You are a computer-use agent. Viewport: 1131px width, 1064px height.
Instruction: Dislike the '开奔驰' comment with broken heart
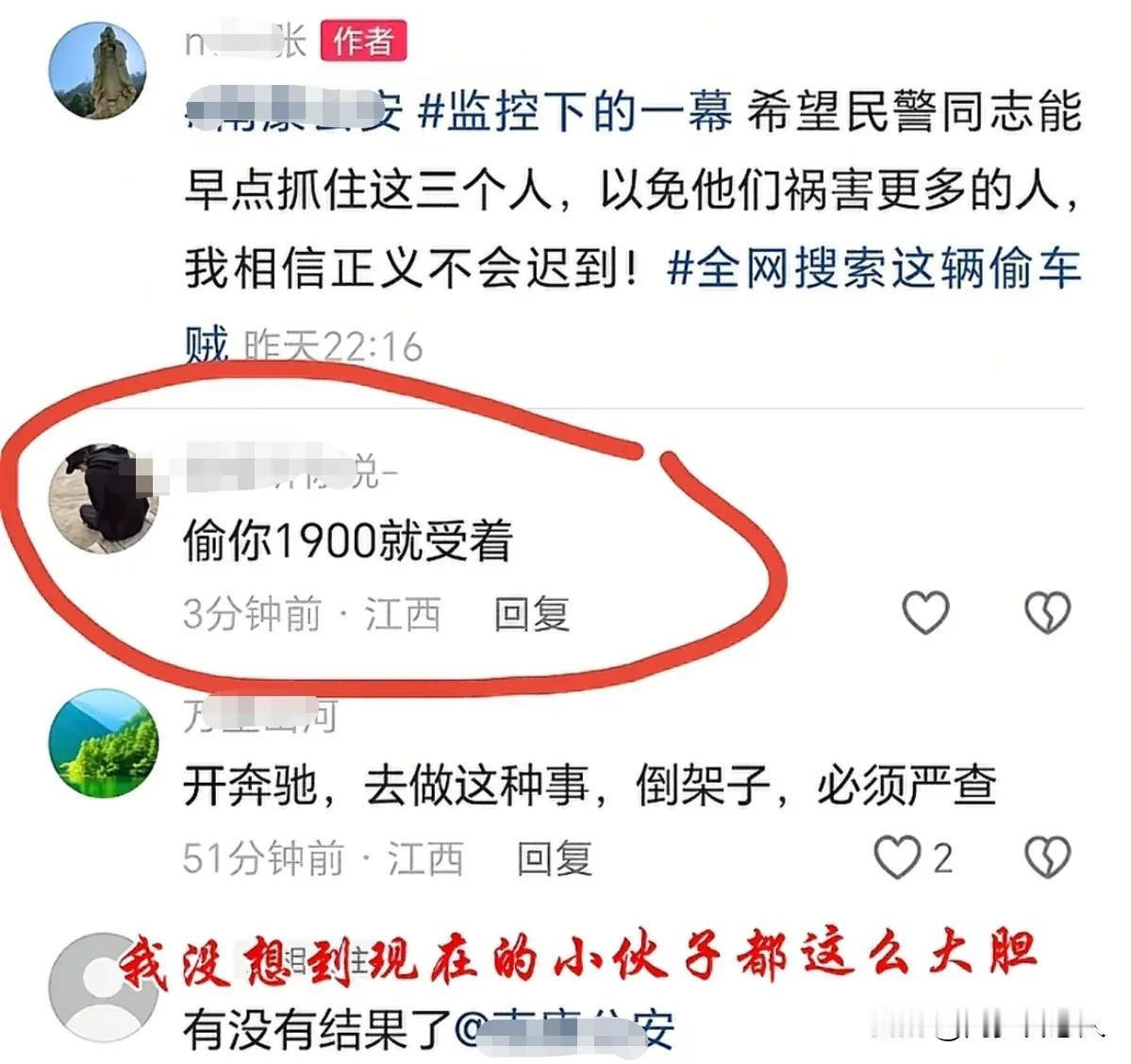[1047, 857]
